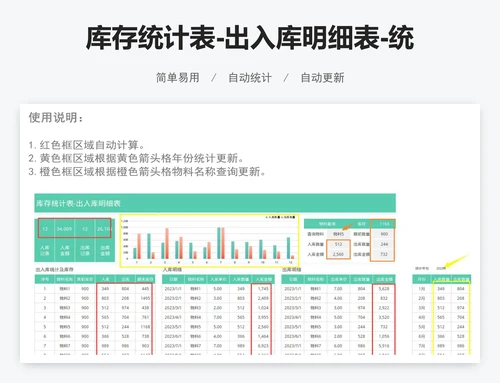The image size is (500, 383).
Task: Click the statistics year cell 2023年
Action: (x=441, y=268)
